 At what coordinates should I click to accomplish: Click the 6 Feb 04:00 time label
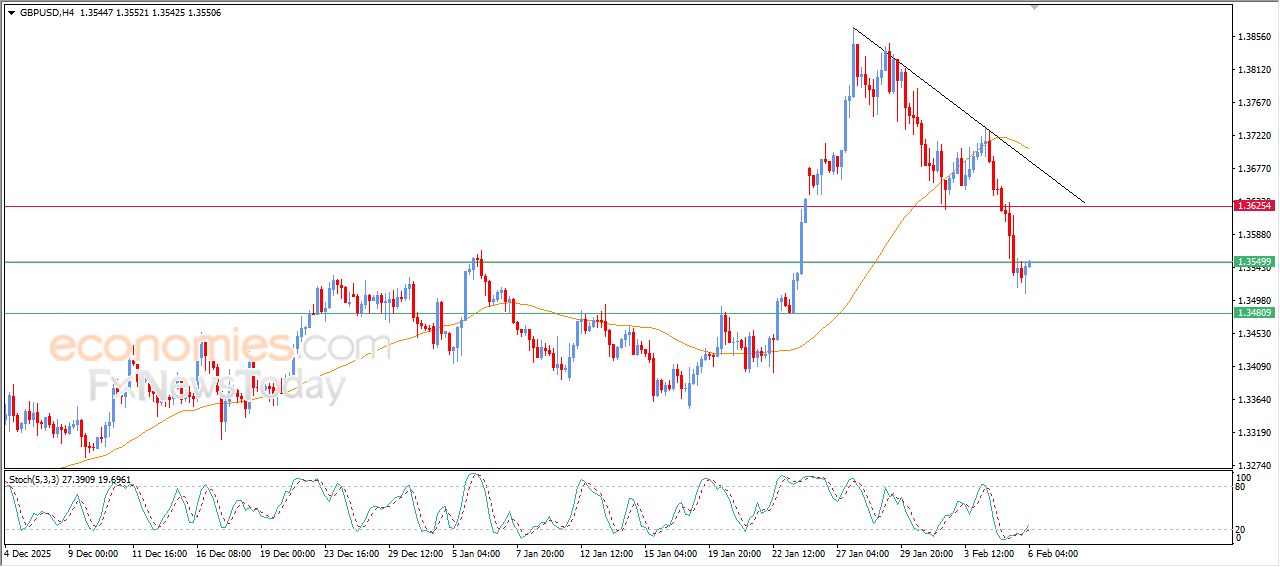[1052, 553]
